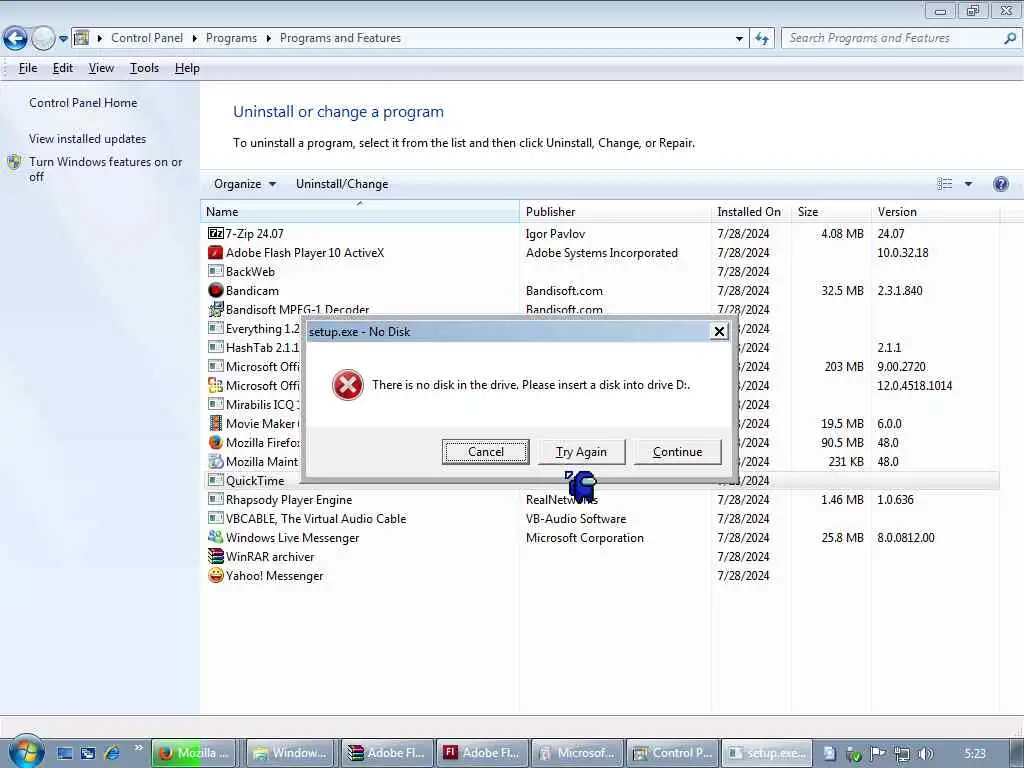Image resolution: width=1024 pixels, height=768 pixels.
Task: Sort by the Publisher column header
Action: 615,212
